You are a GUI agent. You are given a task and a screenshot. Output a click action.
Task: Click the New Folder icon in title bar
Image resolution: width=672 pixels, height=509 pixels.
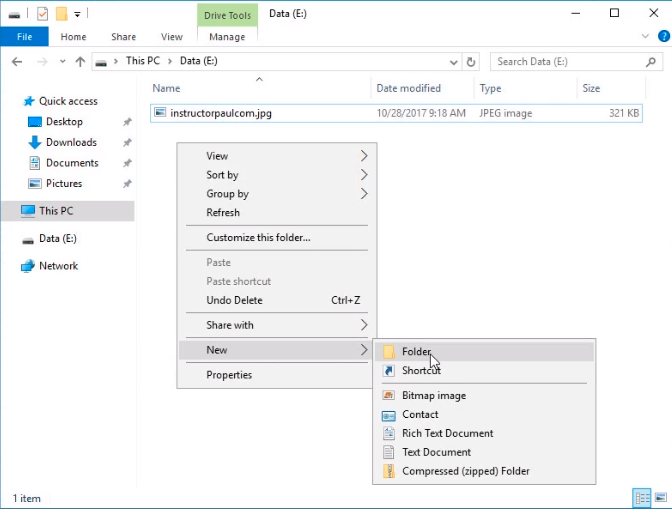62,13
